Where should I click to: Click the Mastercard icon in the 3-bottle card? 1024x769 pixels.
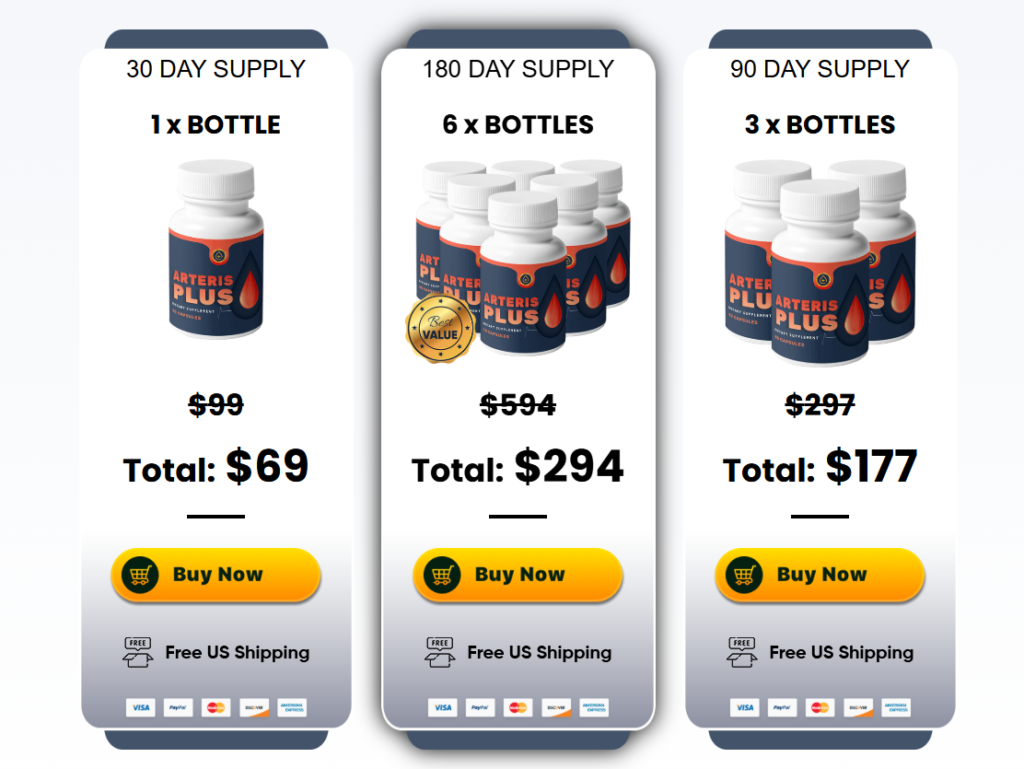click(x=820, y=708)
